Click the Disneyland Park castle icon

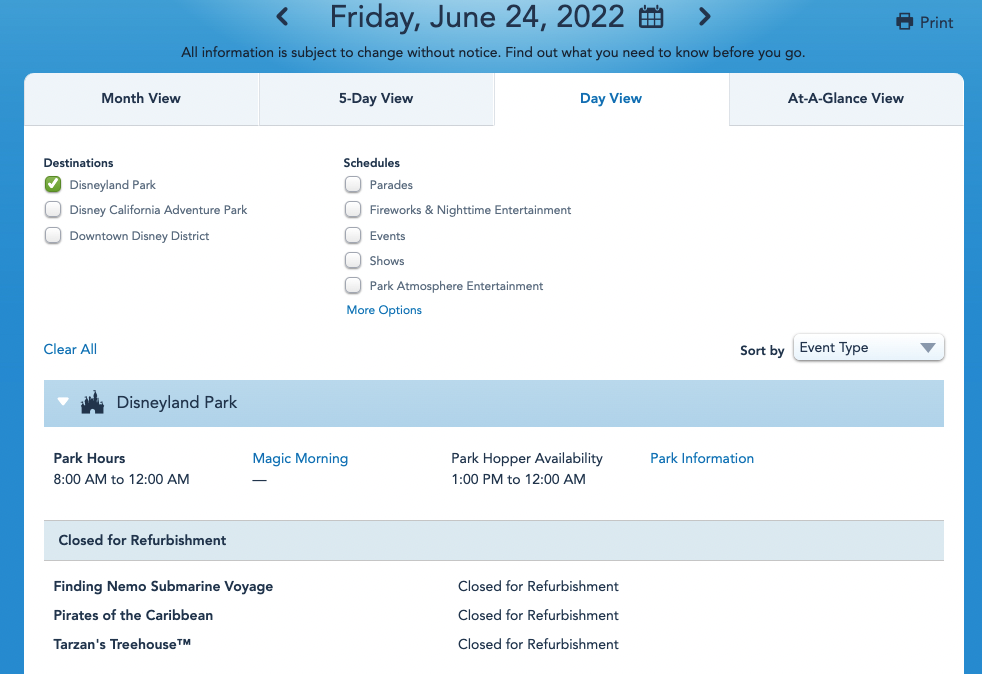coord(92,403)
